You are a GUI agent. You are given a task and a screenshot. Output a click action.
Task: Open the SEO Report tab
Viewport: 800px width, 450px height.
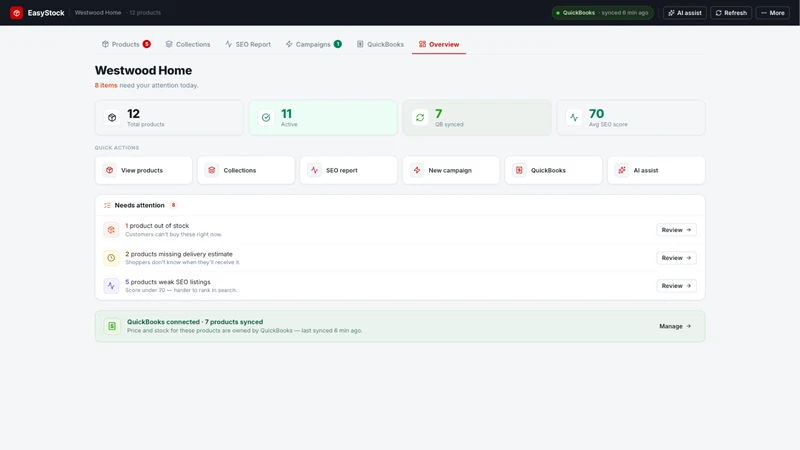(248, 44)
